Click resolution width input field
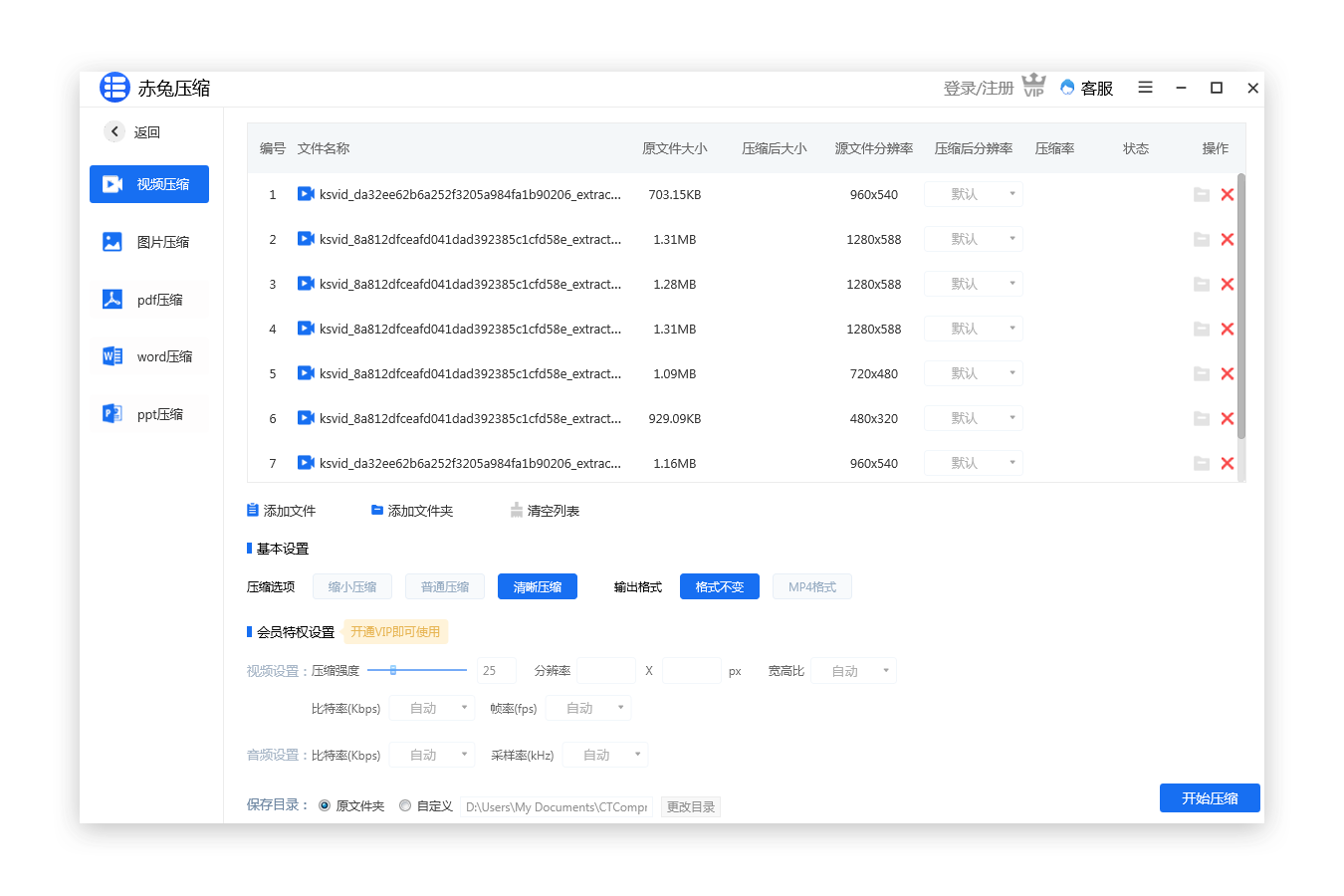The height and width of the screenshot is (896, 1344). click(x=606, y=671)
